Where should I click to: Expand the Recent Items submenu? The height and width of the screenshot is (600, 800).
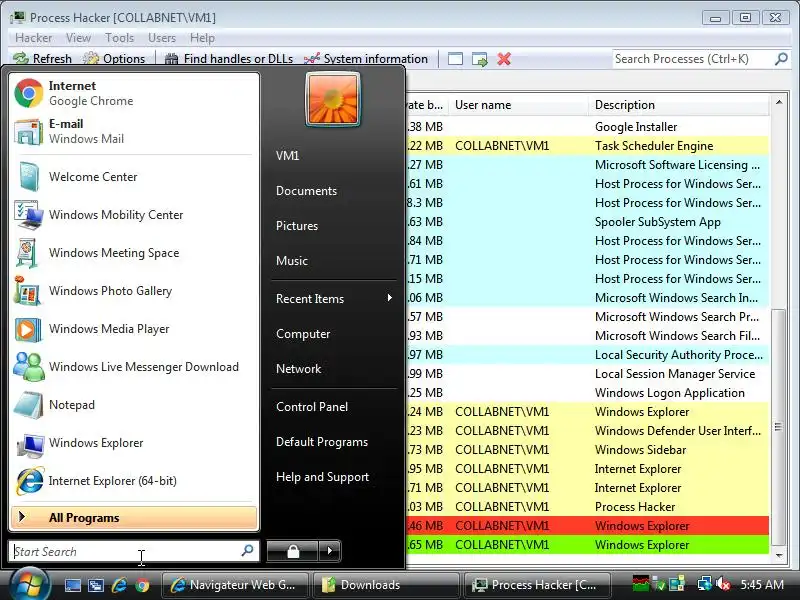(x=334, y=298)
